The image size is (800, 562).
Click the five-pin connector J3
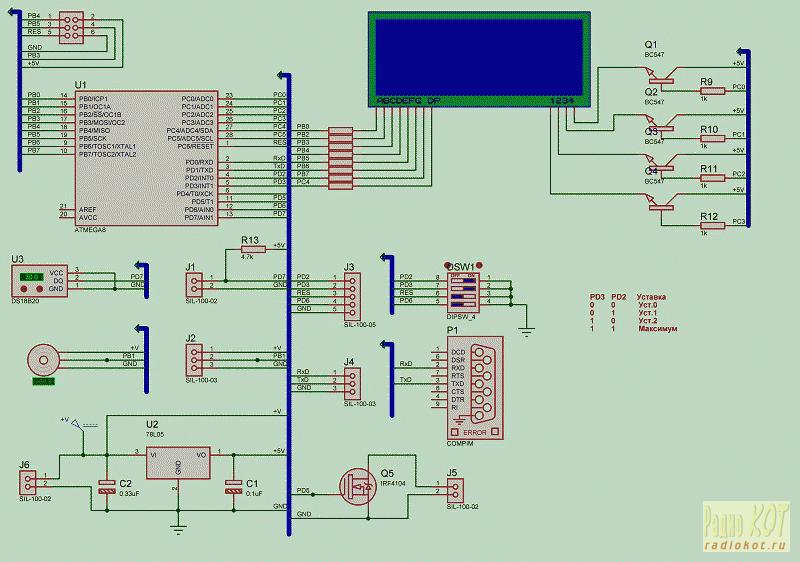pyautogui.click(x=353, y=296)
